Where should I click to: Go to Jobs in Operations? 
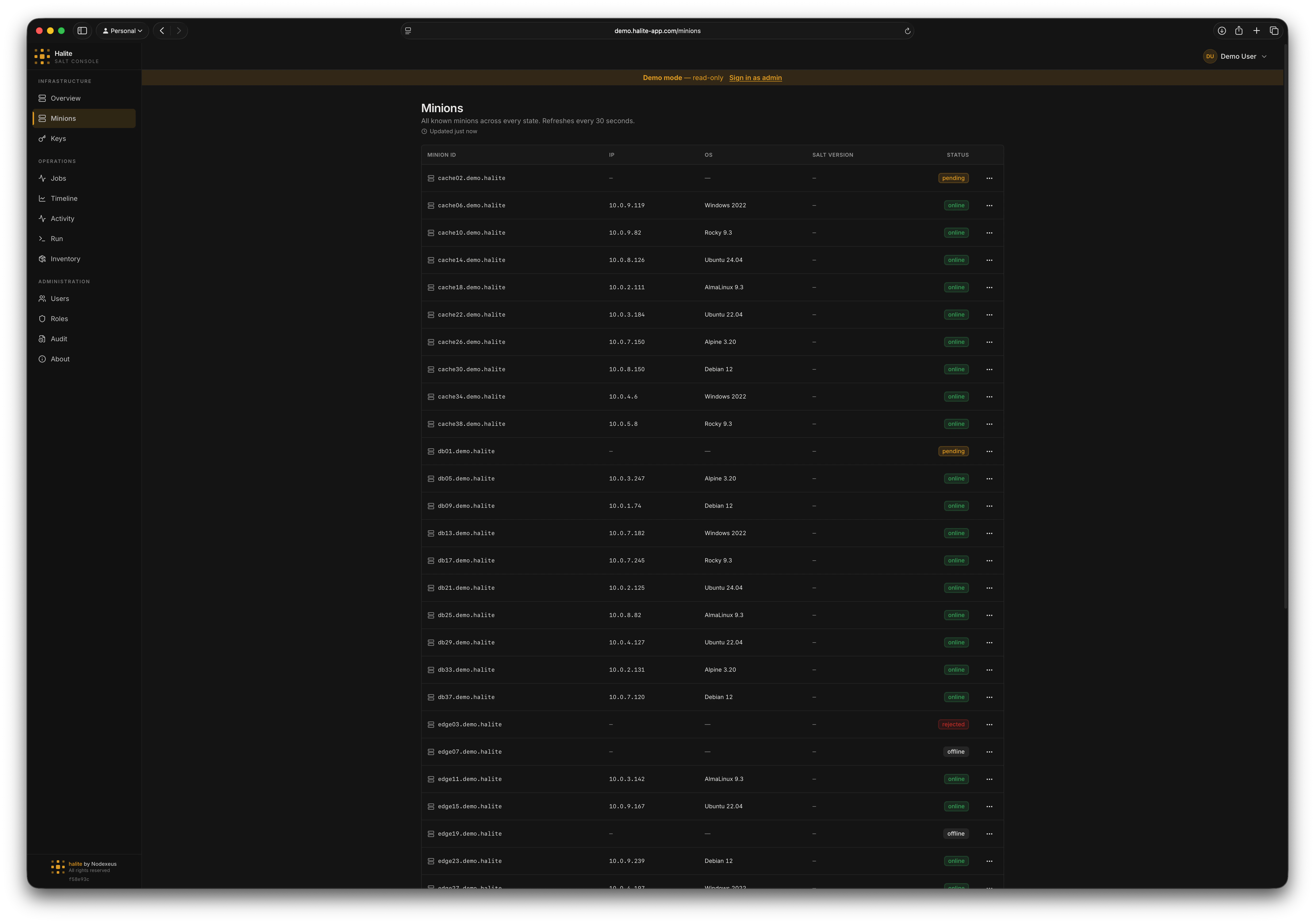[84, 179]
